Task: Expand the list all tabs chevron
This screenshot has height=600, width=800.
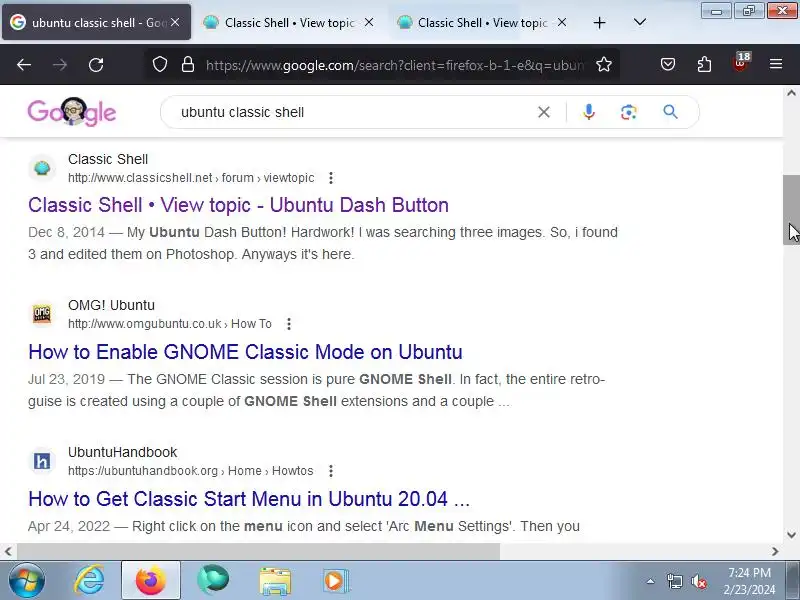Action: 639,22
